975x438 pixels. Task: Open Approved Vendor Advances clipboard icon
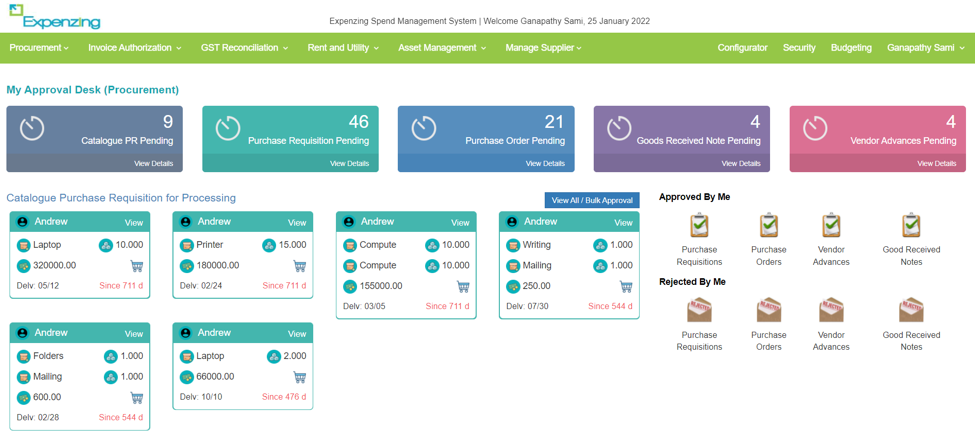[x=831, y=226]
